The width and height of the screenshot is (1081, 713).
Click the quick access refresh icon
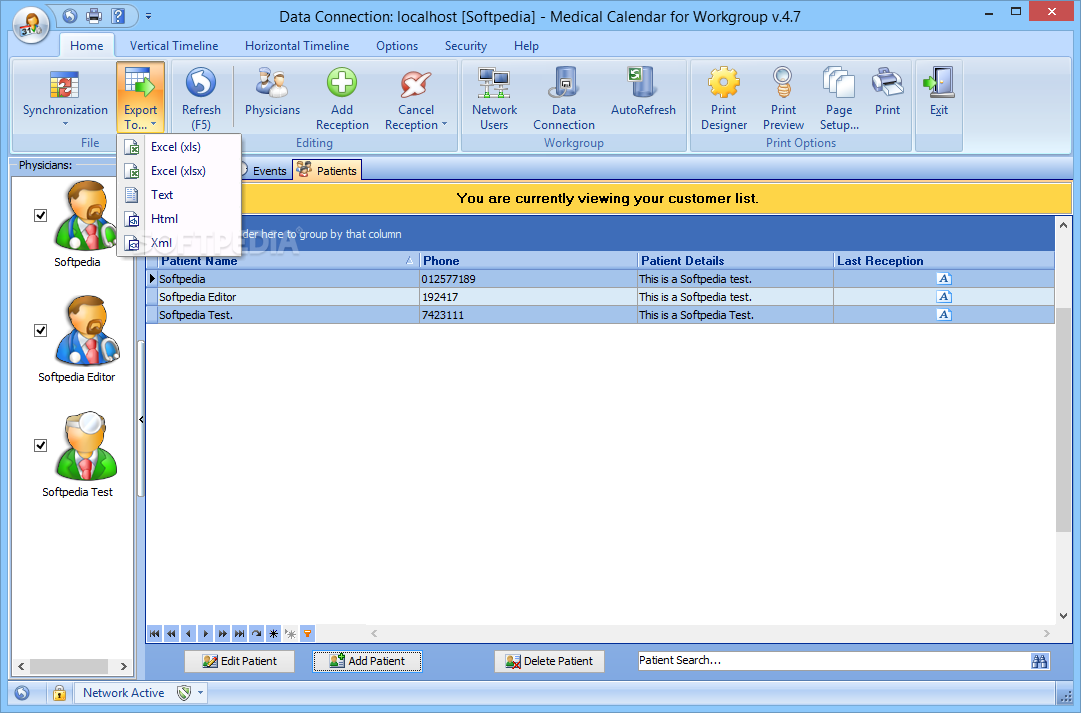70,15
